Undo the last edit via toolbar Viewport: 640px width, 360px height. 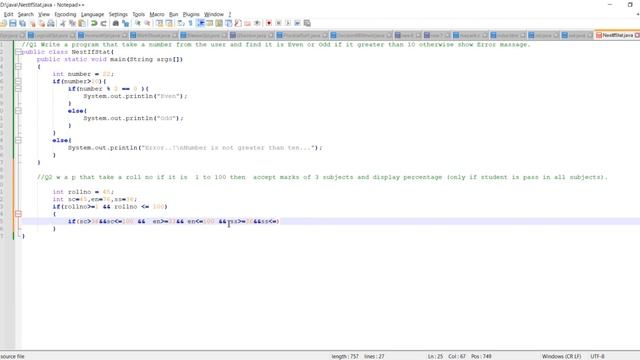coord(94,23)
